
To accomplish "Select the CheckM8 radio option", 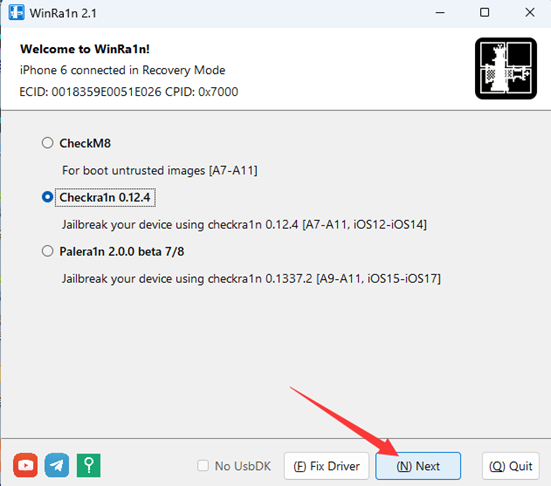I will [x=47, y=143].
